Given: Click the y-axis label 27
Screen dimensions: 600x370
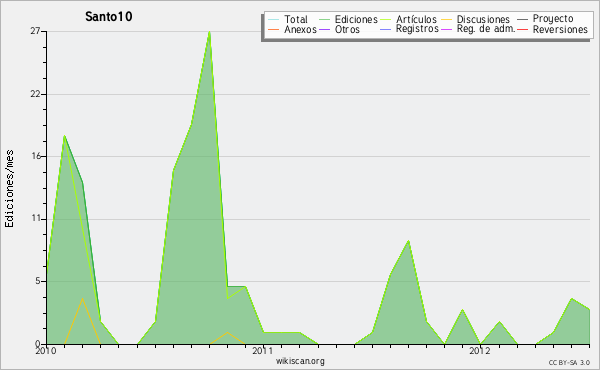Looking at the screenshot, I should (35, 31).
